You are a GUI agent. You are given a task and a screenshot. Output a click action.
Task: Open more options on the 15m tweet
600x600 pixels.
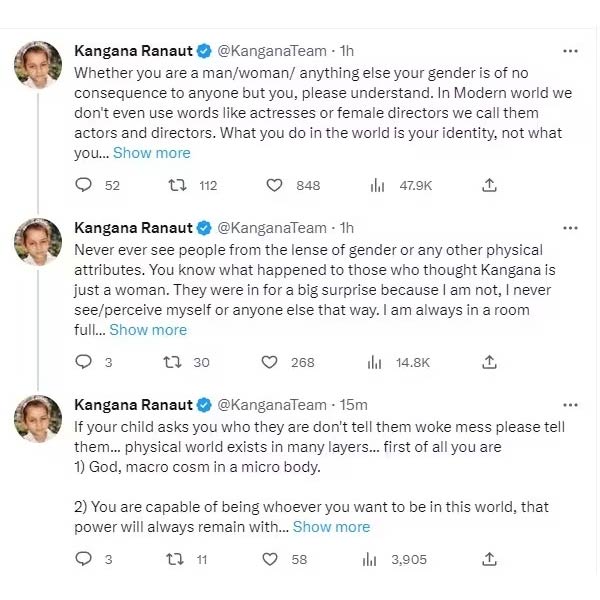point(570,404)
